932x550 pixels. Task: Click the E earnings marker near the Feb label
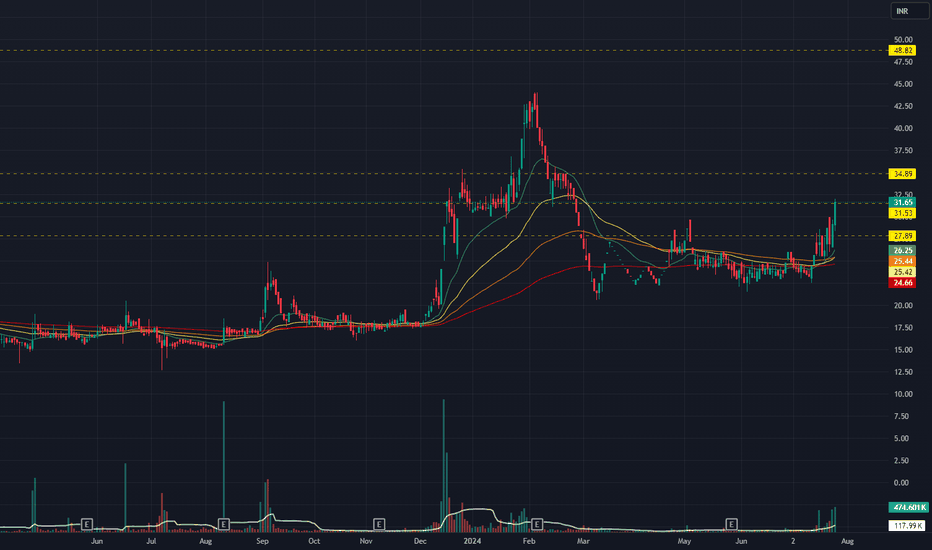537,524
